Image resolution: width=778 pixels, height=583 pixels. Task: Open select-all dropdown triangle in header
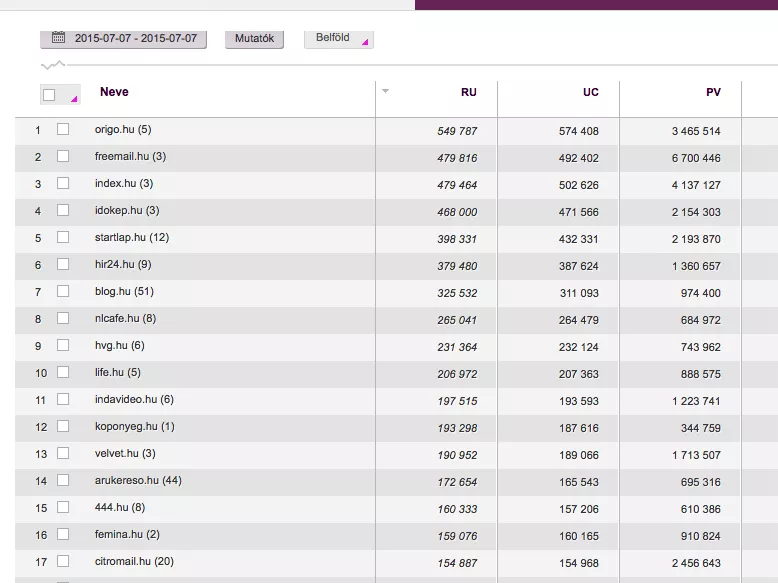tap(74, 99)
